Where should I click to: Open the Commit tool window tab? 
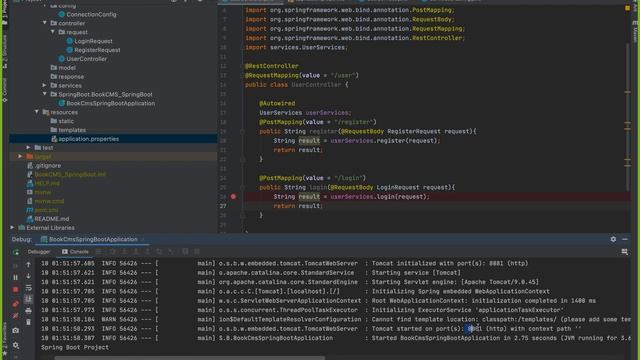coord(4,89)
